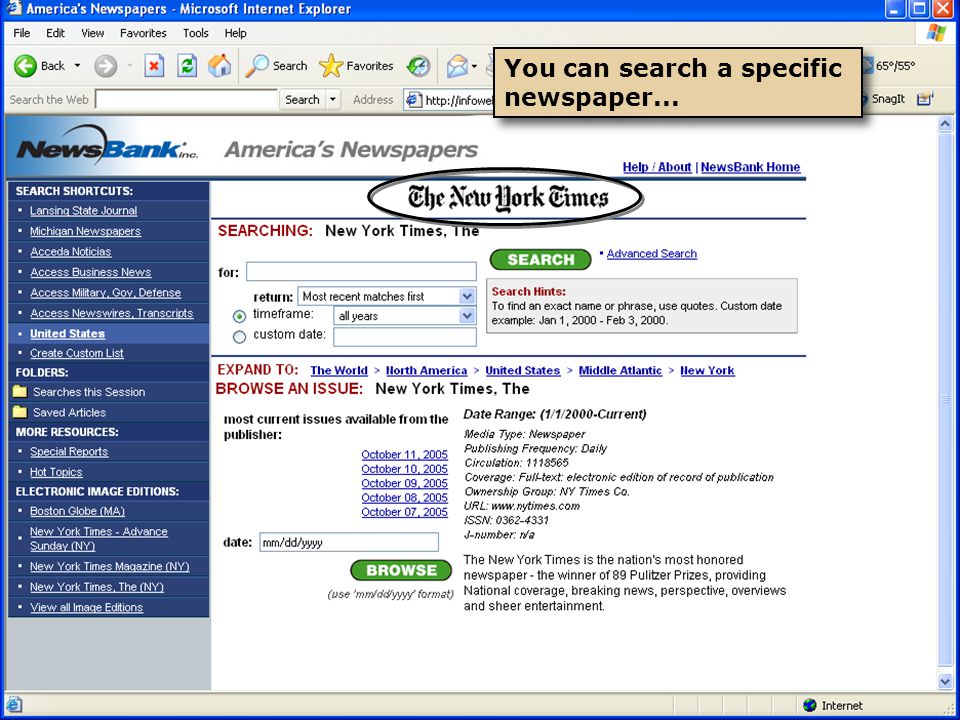This screenshot has width=960, height=720.
Task: Open the Michigan Newspapers shortcut
Action: (85, 231)
